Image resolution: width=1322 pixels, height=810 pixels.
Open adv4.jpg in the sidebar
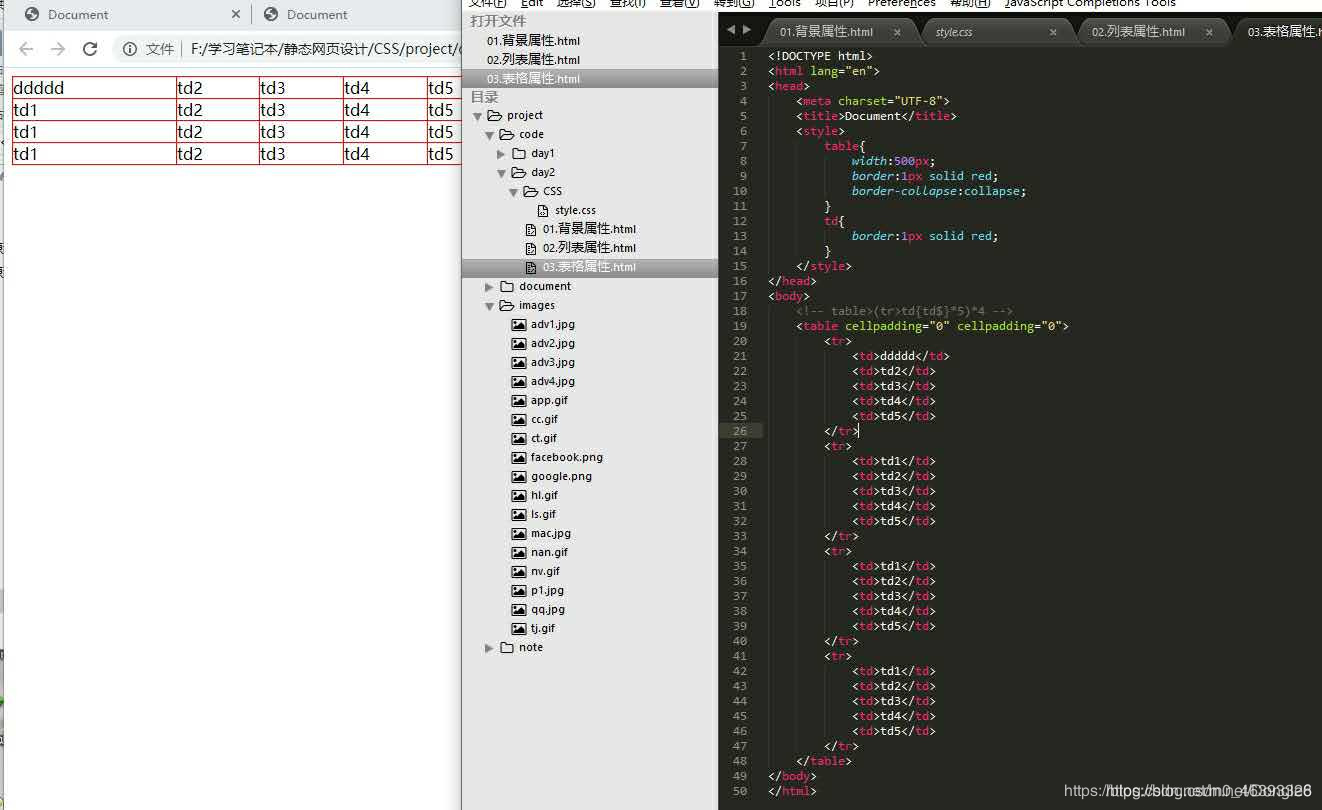[553, 382]
